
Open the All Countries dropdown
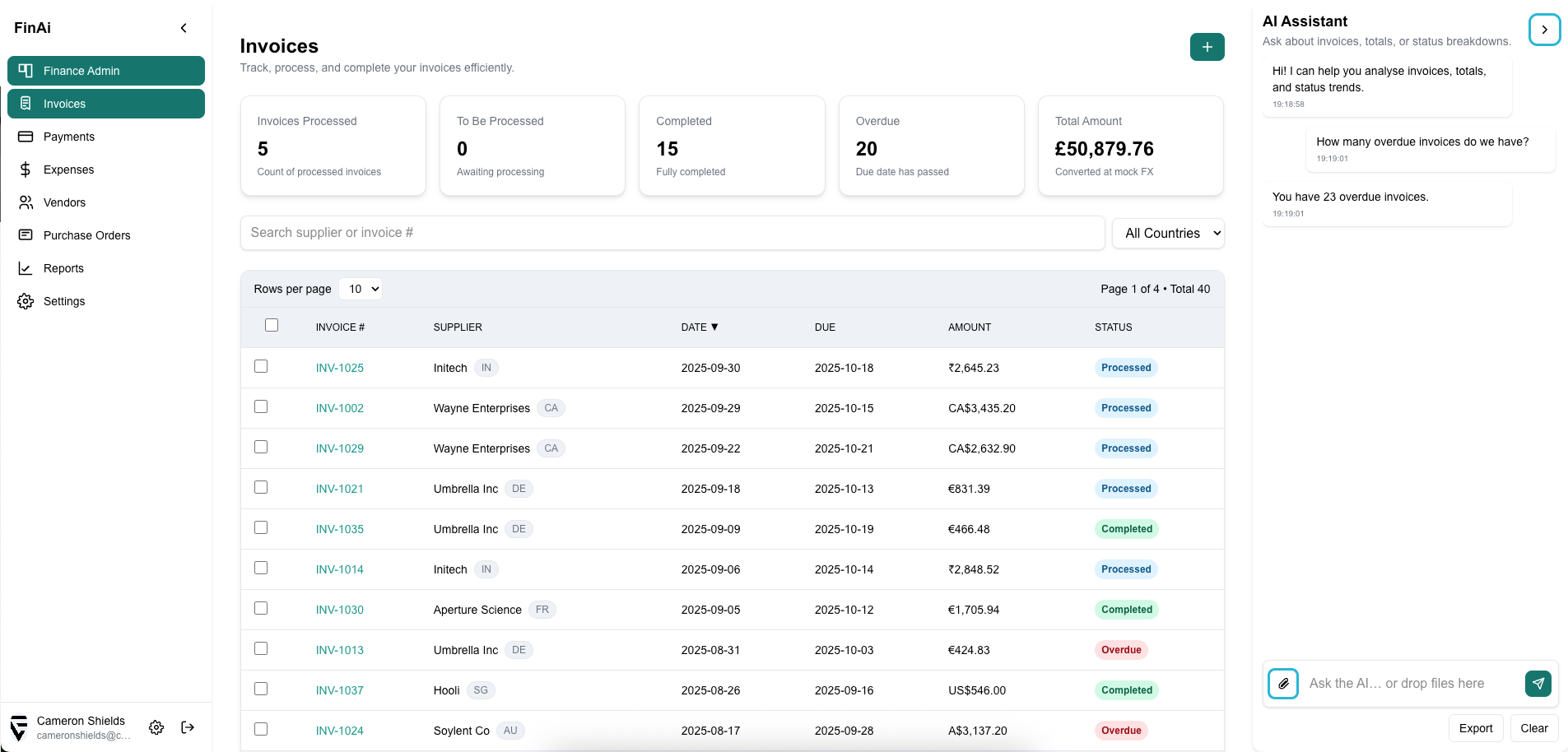[x=1167, y=234]
